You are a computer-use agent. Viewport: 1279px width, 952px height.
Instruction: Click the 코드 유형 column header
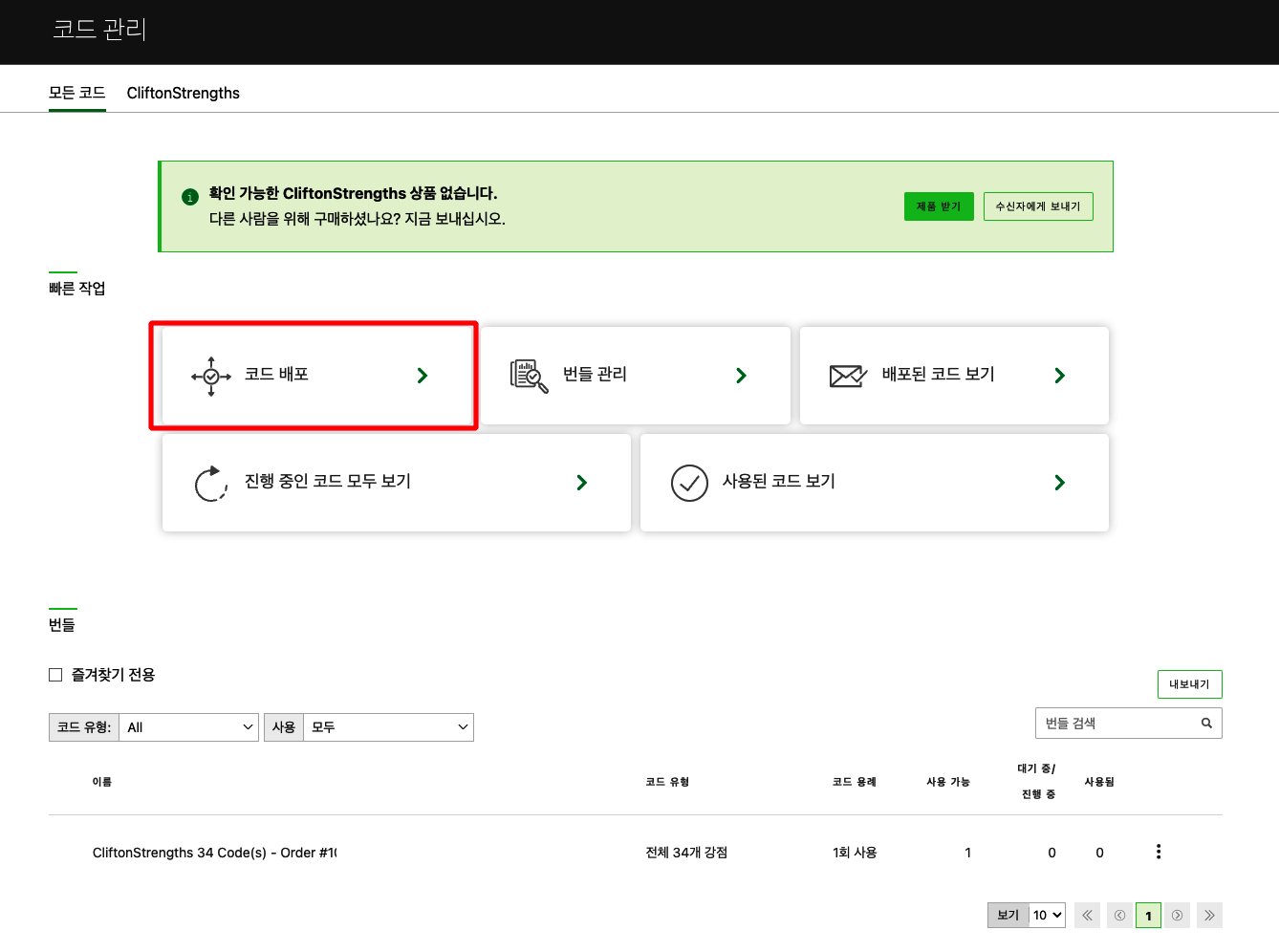click(667, 782)
